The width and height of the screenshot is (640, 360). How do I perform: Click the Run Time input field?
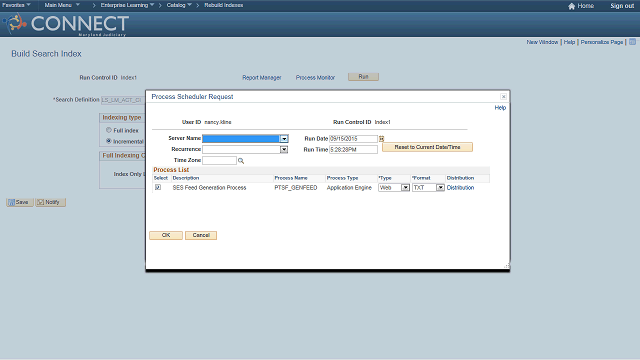pyautogui.click(x=353, y=150)
